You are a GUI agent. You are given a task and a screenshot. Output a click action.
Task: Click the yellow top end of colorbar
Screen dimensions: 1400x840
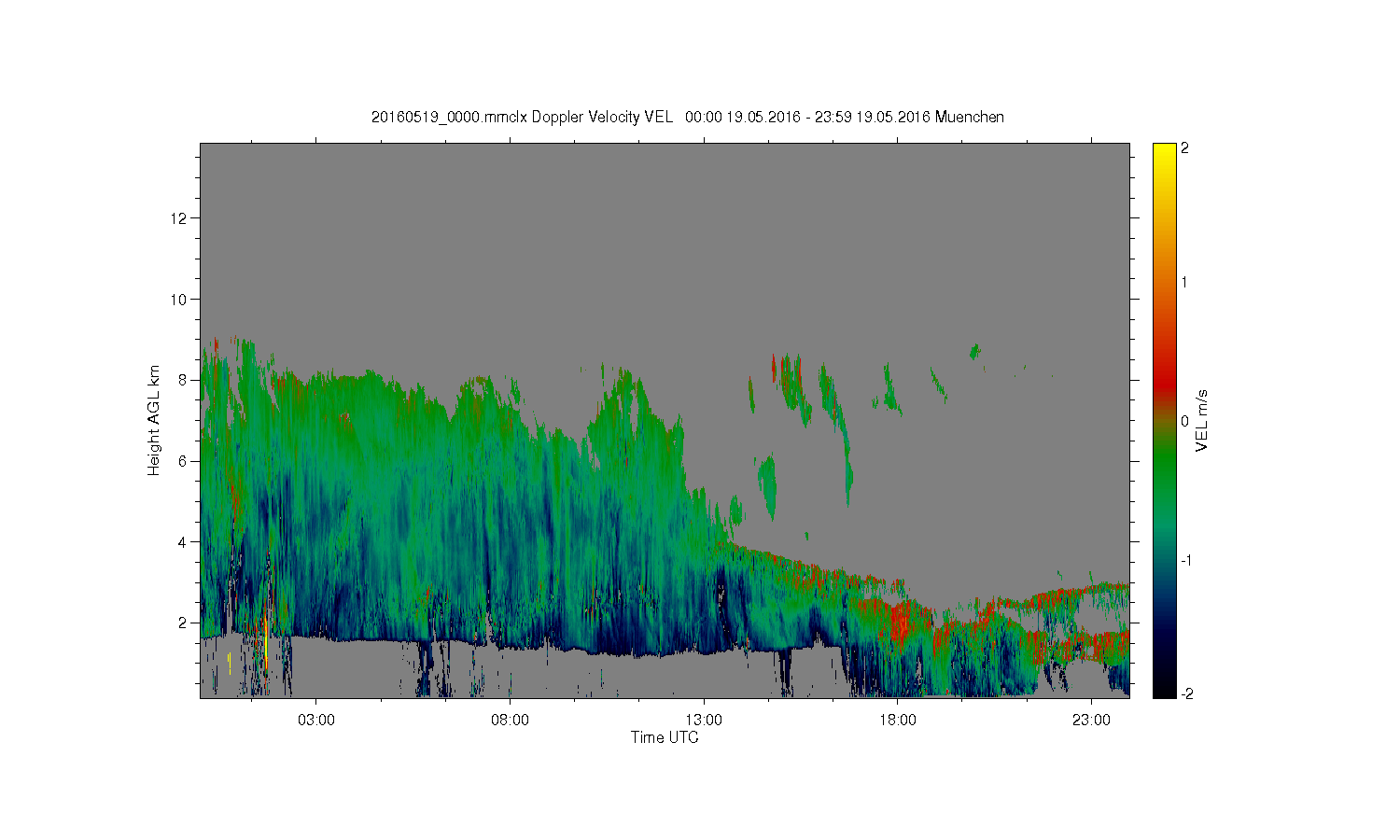[1164, 151]
